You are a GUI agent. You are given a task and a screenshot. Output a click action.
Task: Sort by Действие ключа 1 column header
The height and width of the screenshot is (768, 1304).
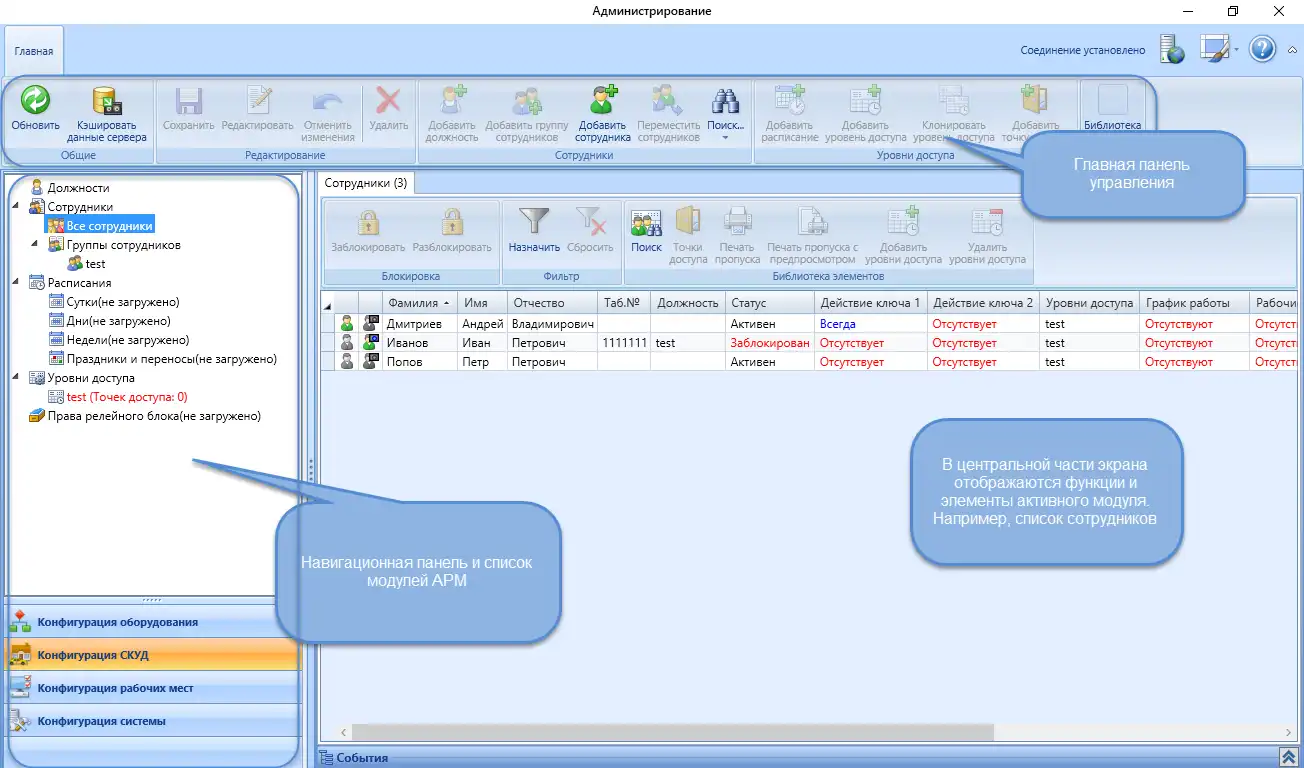click(870, 302)
